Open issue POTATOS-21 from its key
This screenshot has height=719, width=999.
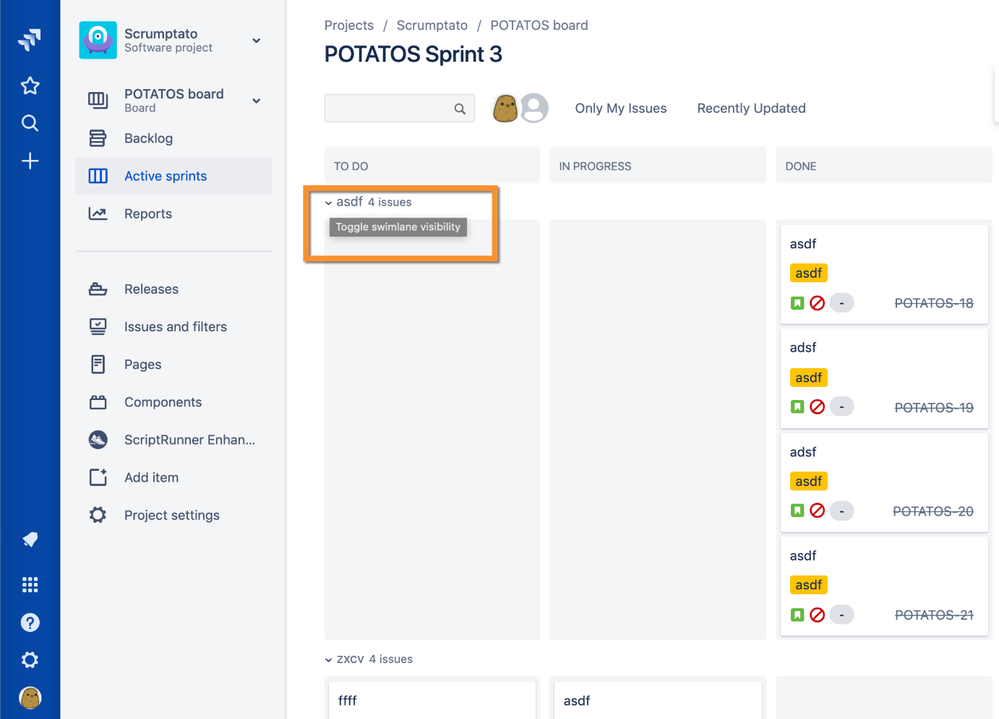tap(934, 615)
